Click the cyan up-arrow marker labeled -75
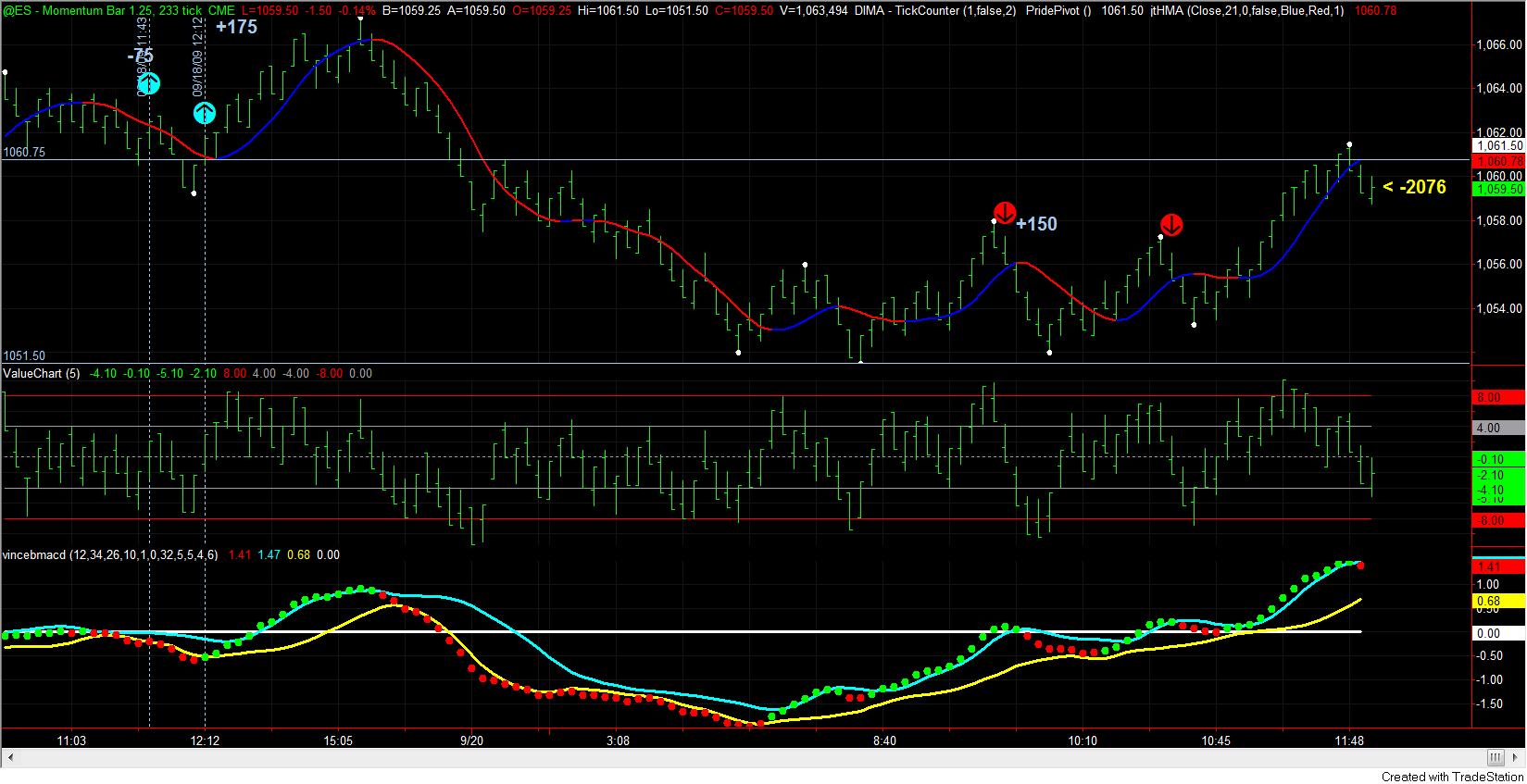 [x=148, y=84]
